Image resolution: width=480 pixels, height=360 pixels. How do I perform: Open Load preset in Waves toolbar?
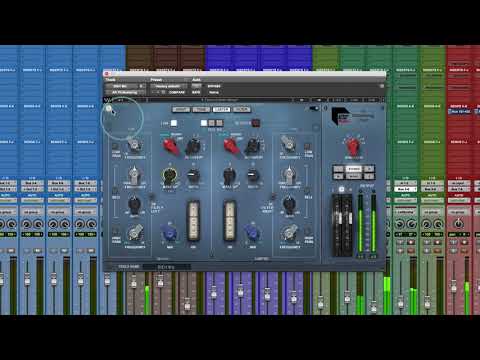tap(354, 100)
